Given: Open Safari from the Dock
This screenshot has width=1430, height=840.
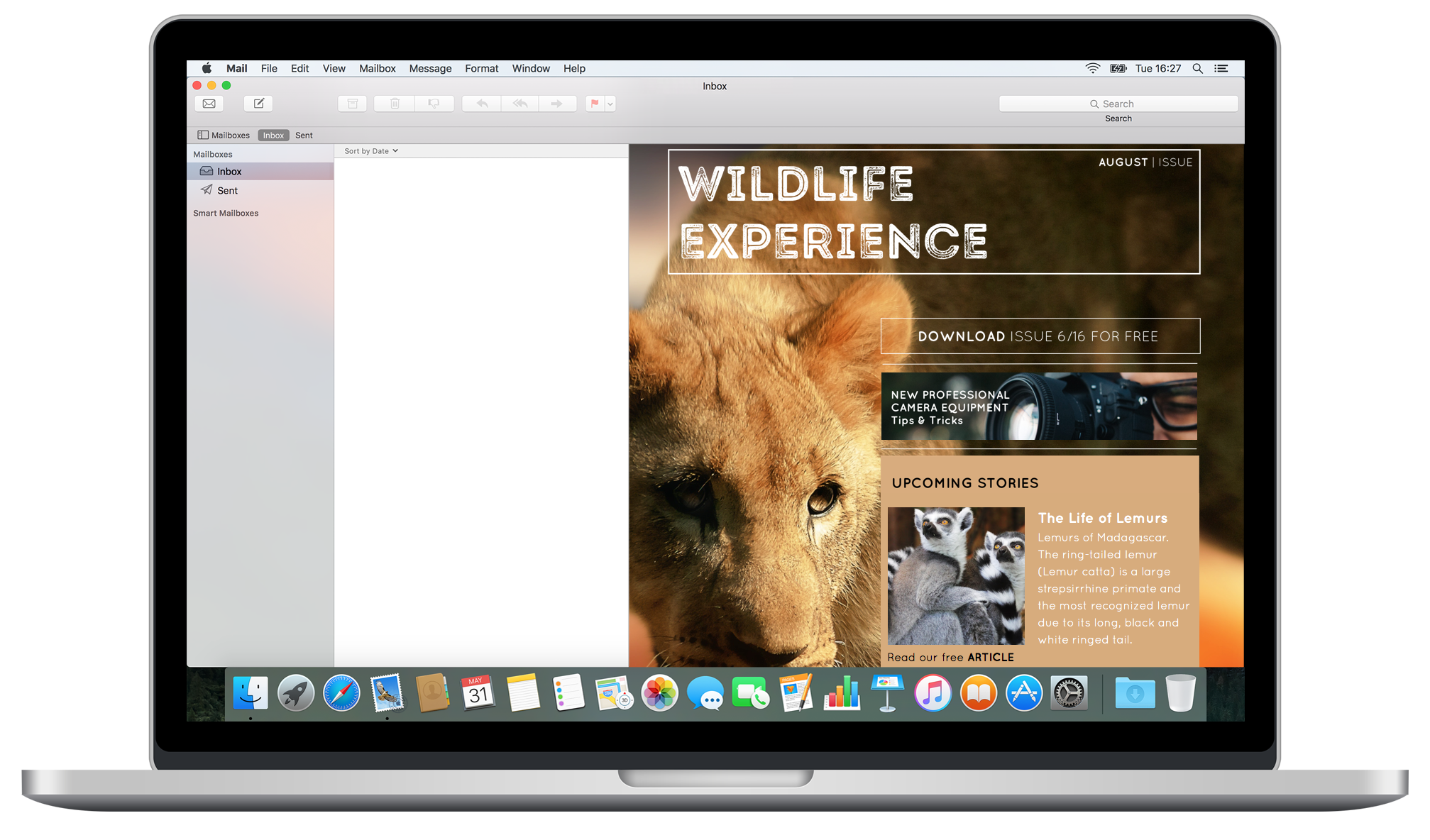Looking at the screenshot, I should 341,692.
